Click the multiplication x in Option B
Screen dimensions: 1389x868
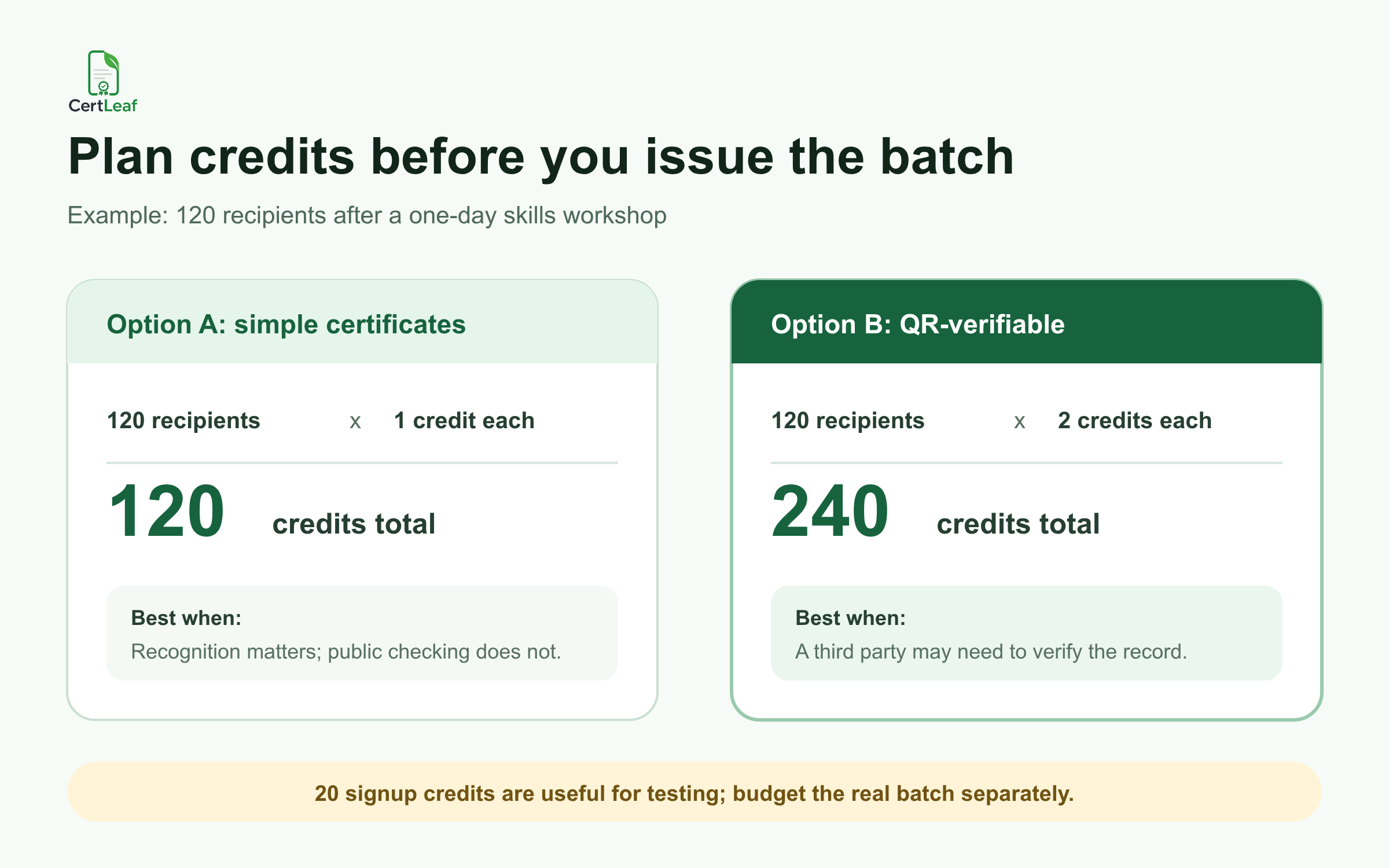(1020, 422)
